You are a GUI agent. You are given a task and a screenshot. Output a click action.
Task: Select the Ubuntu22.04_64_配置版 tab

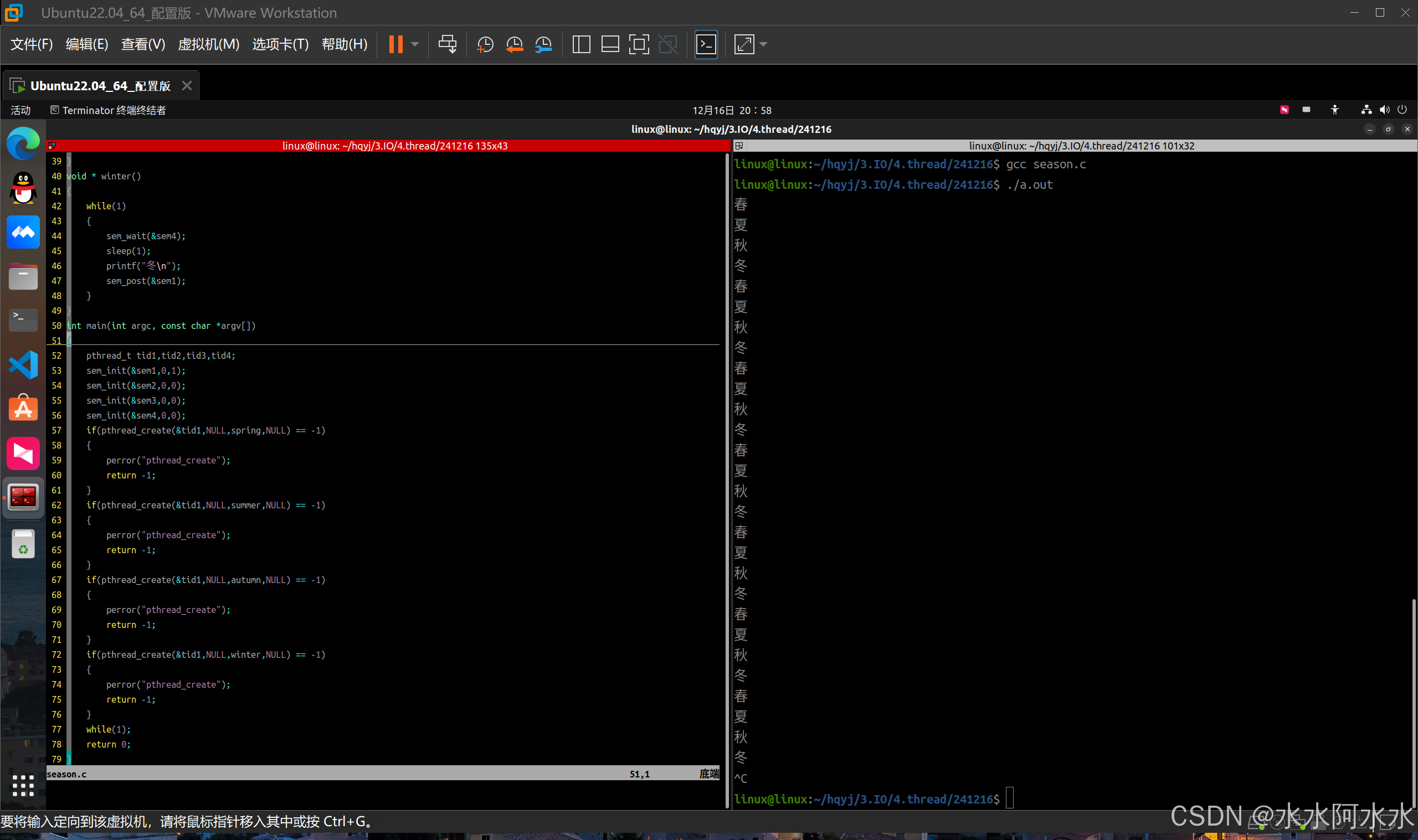pos(100,86)
